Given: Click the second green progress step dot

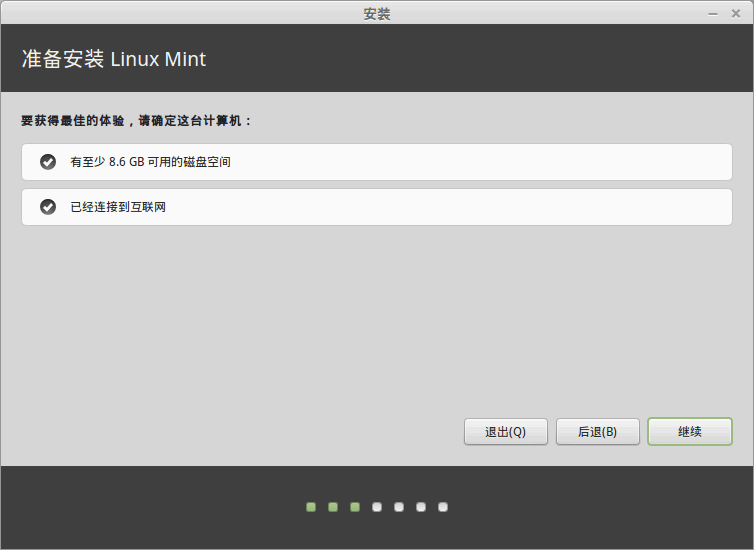Looking at the screenshot, I should (x=333, y=507).
